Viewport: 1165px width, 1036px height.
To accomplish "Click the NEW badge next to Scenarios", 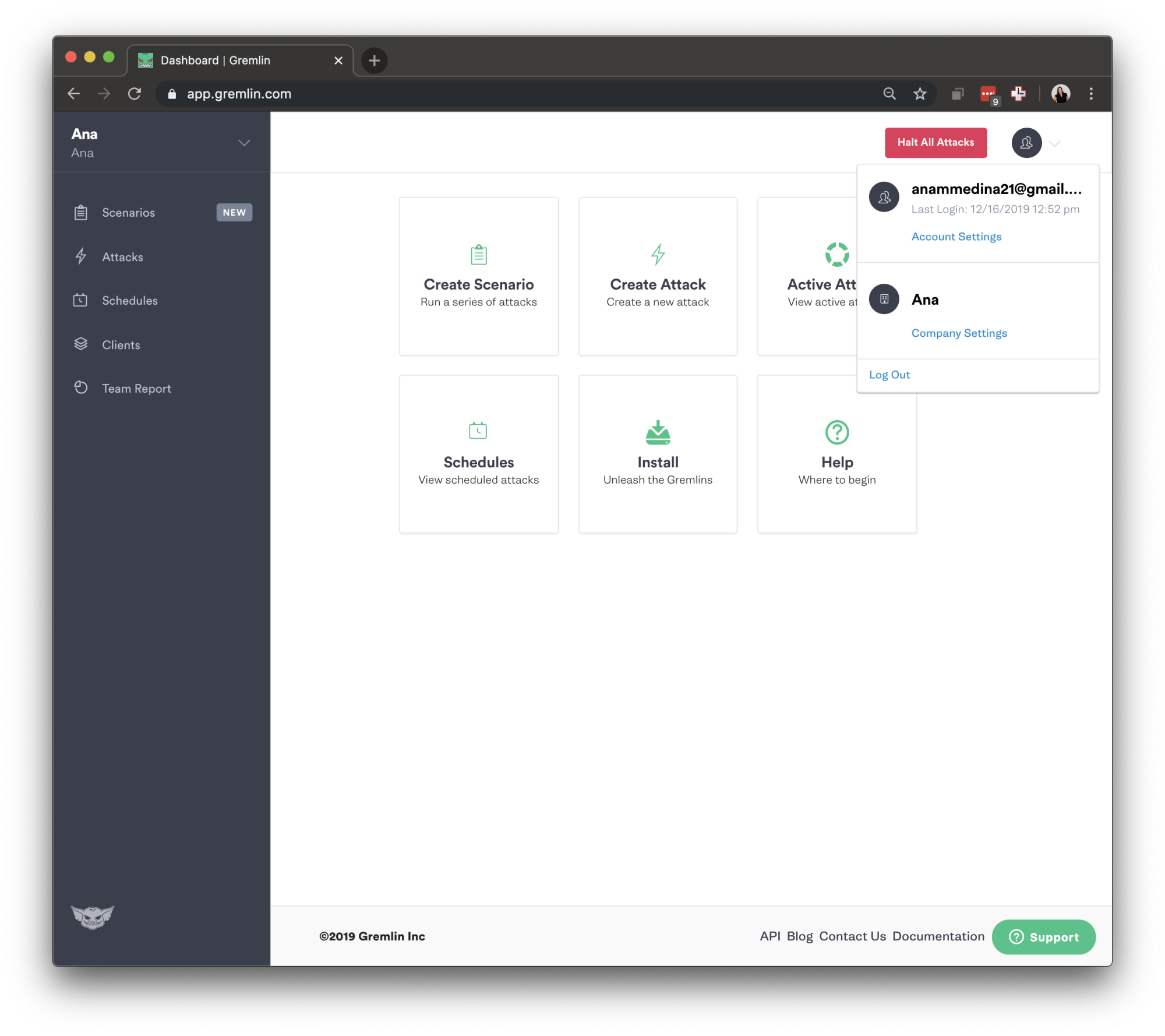I will tap(234, 213).
